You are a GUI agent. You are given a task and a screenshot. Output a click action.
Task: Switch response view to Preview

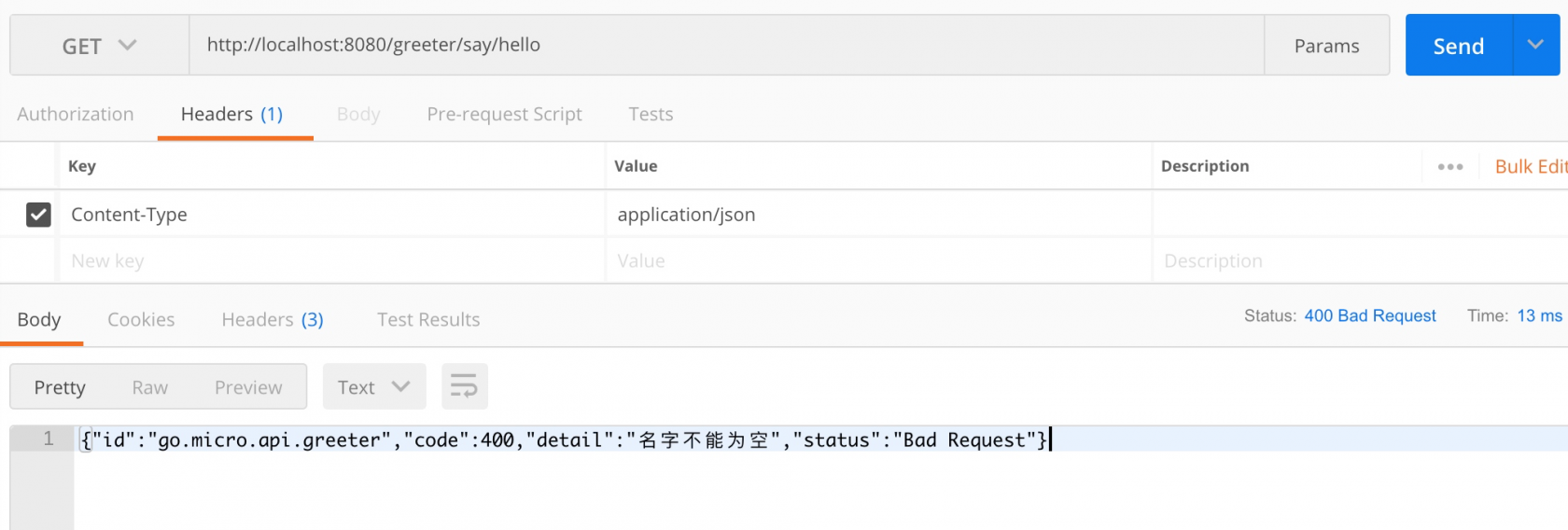248,387
